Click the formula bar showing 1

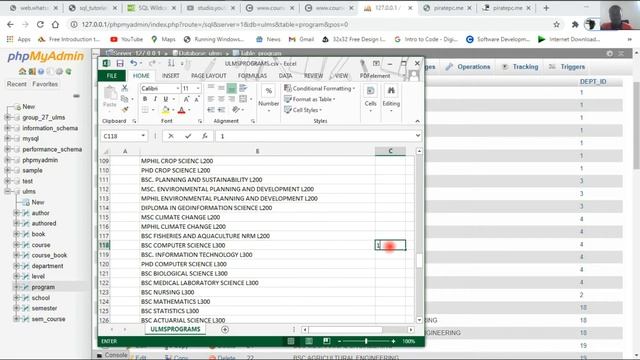[x=316, y=136]
